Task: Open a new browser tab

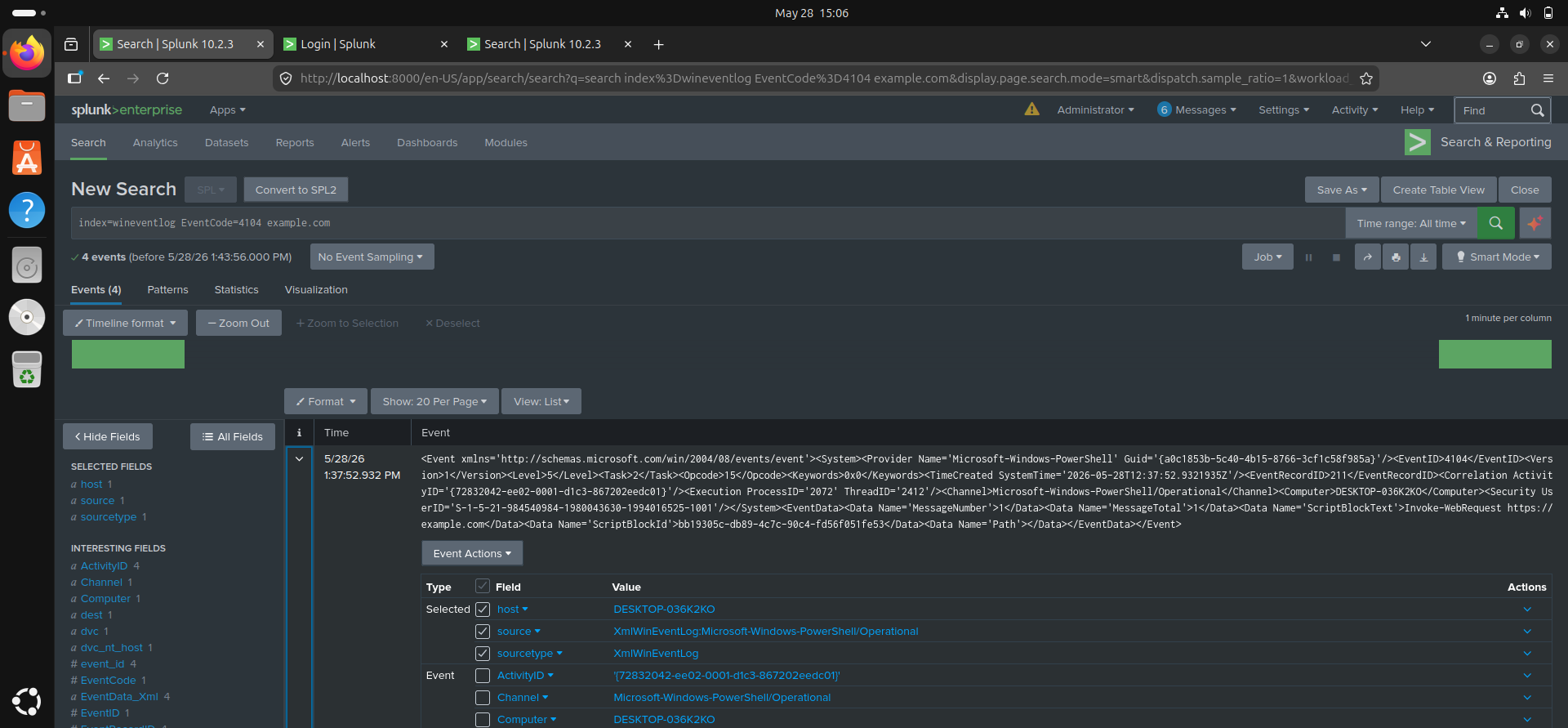Action: point(658,44)
